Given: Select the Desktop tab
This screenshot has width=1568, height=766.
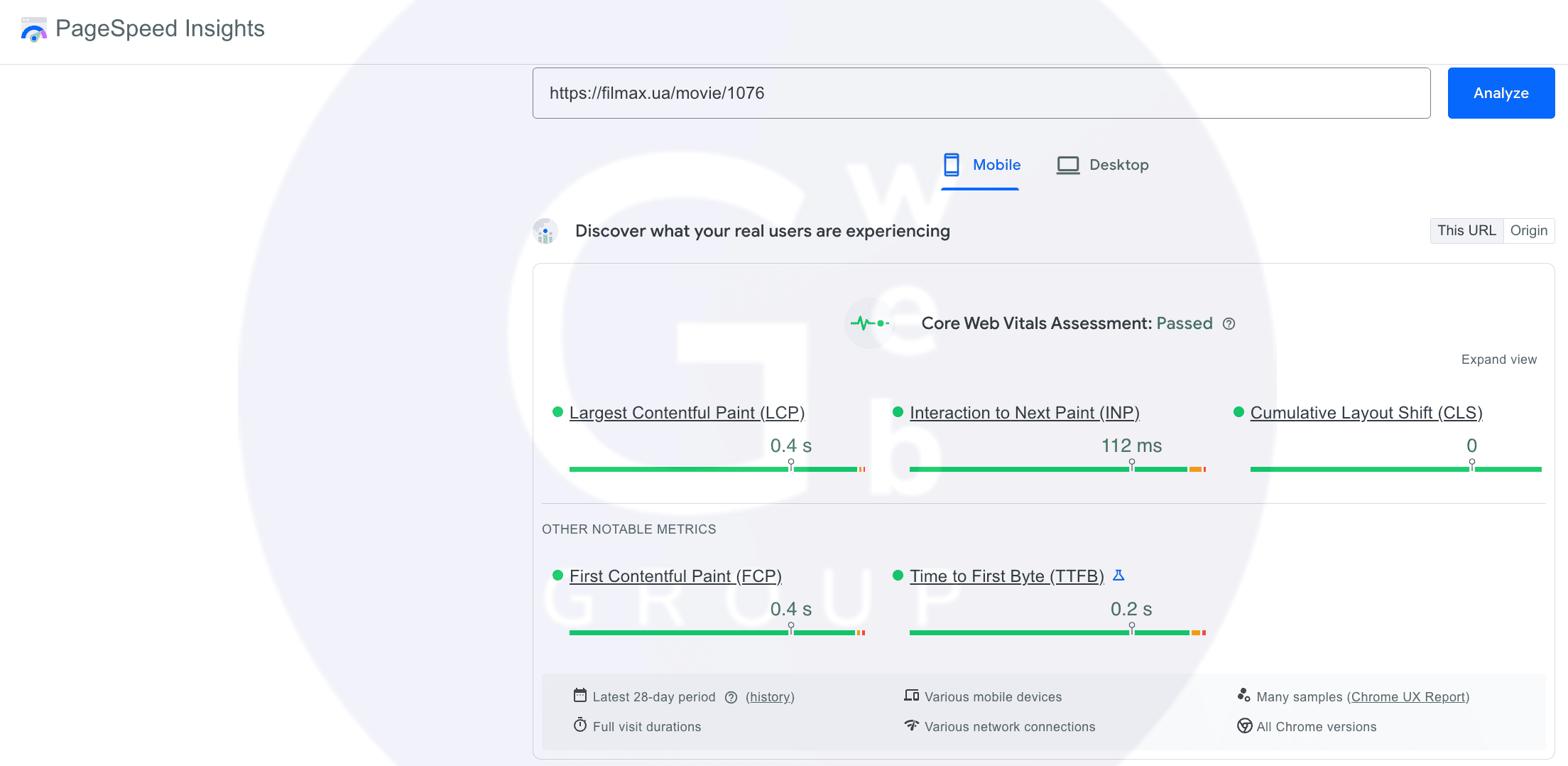Looking at the screenshot, I should click(x=1102, y=165).
